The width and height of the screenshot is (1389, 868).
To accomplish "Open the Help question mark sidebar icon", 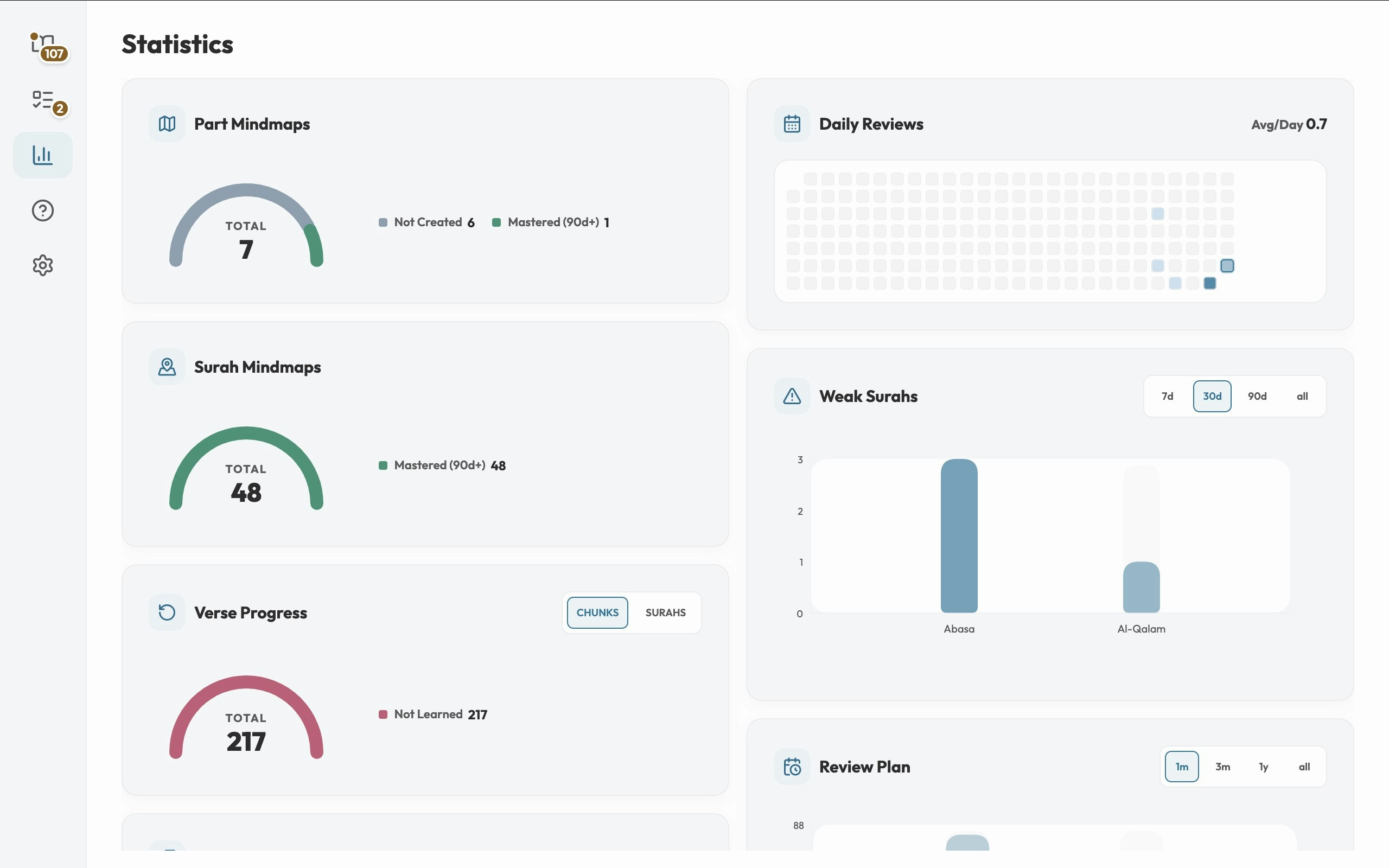I will [43, 210].
